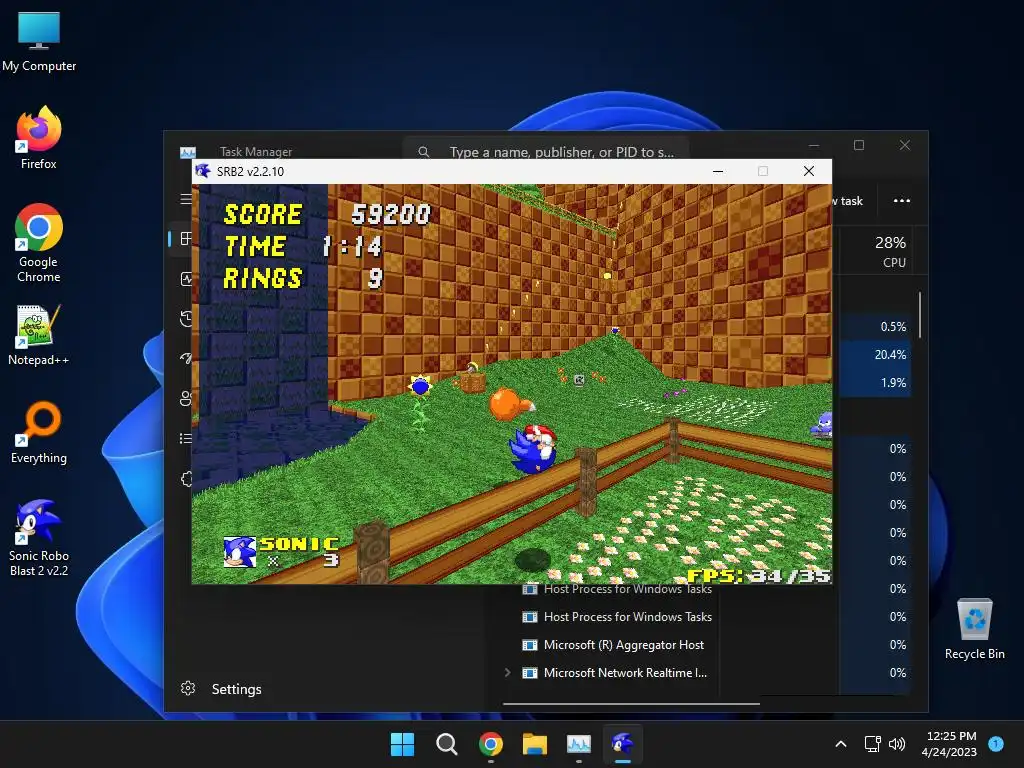Image resolution: width=1024 pixels, height=768 pixels.
Task: Open Task Manager Settings gear
Action: [x=188, y=688]
